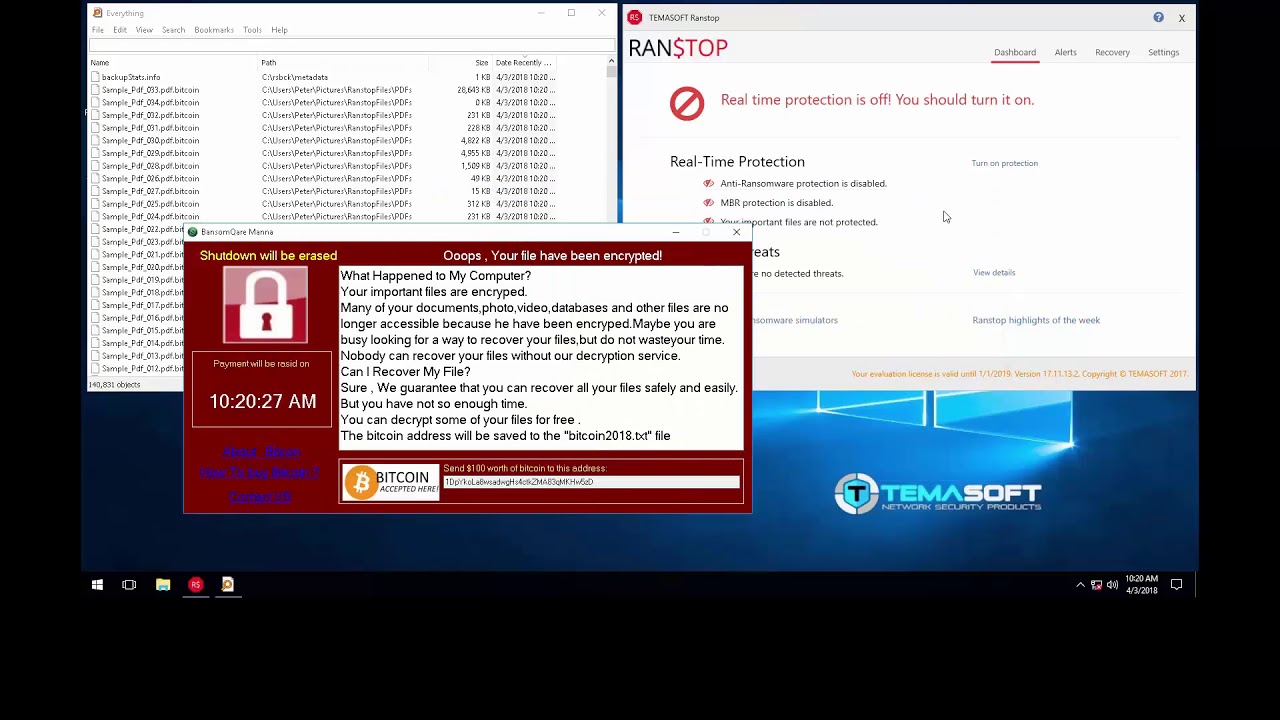
Task: Click file icon of Sample_Pdf_030.pdf.bitcoin
Action: point(96,141)
